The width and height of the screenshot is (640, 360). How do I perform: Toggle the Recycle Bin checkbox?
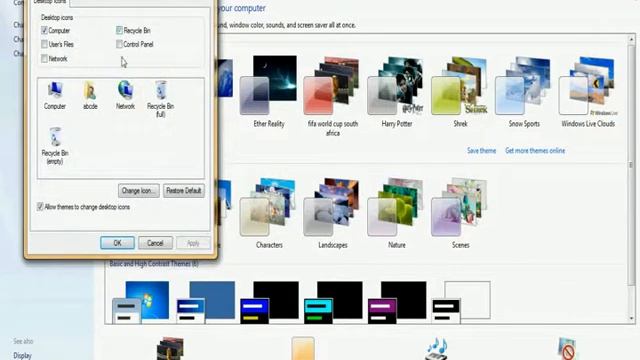pyautogui.click(x=119, y=30)
